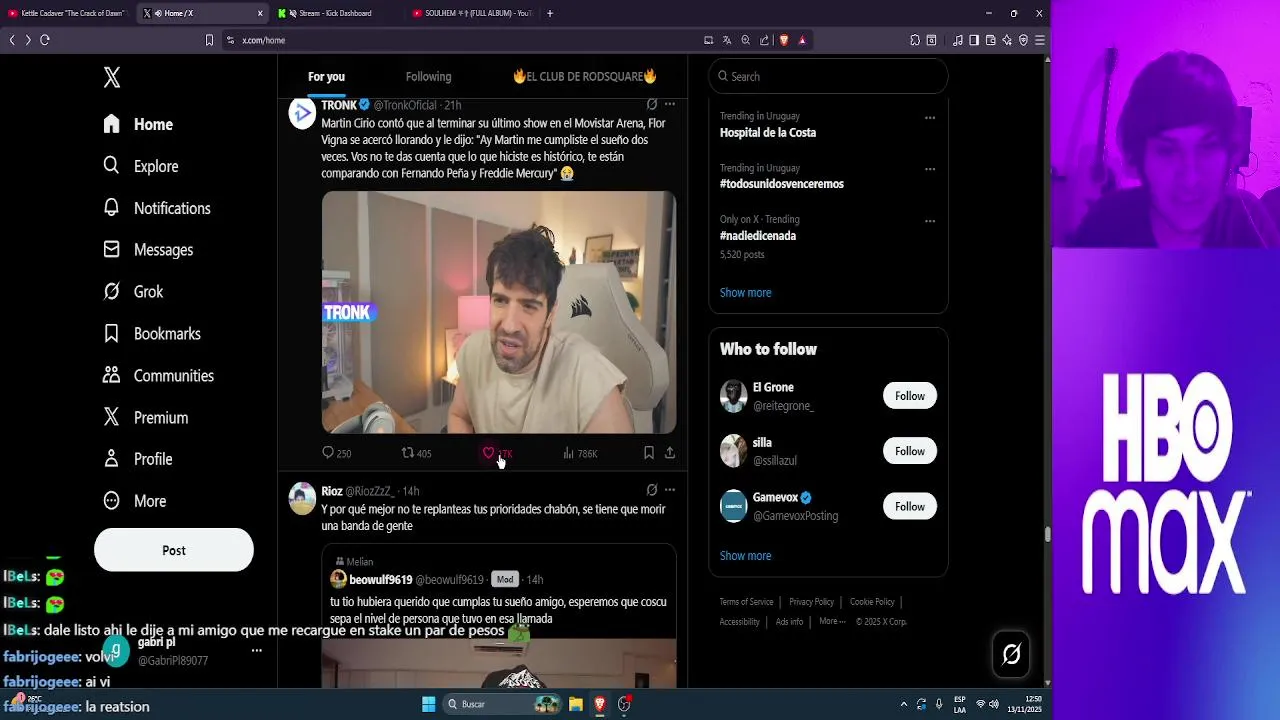Open Notifications in the sidebar
The image size is (1280, 720).
(x=157, y=208)
